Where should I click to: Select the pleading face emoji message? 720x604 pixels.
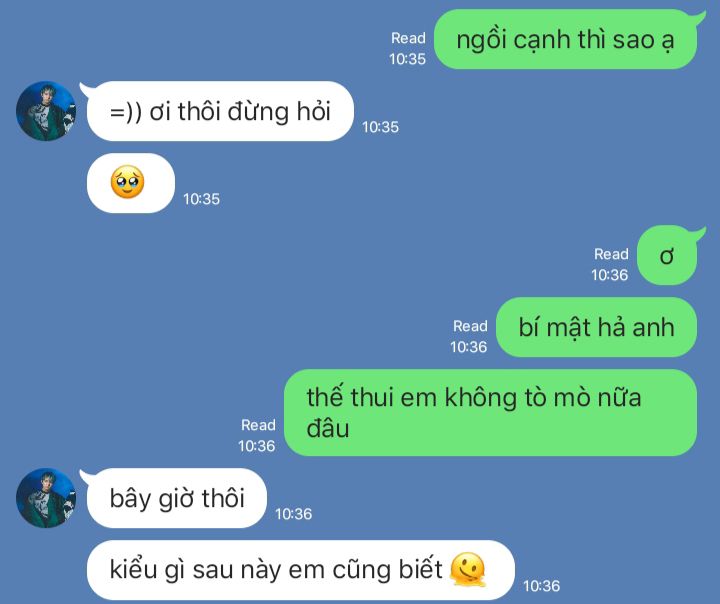click(x=131, y=183)
